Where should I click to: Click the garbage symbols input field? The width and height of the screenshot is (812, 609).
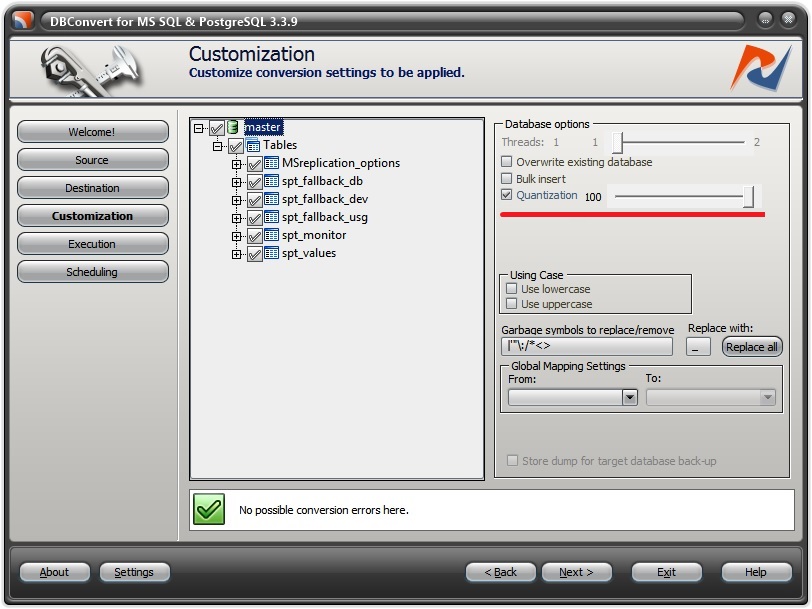[x=587, y=346]
